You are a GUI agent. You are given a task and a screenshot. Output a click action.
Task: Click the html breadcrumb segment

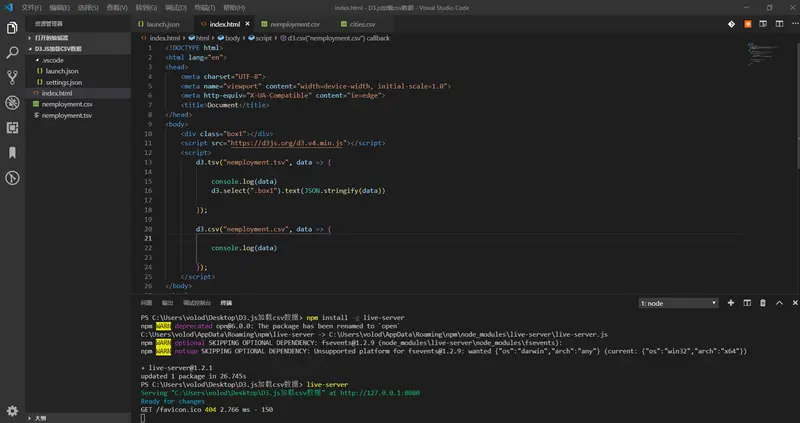click(199, 38)
